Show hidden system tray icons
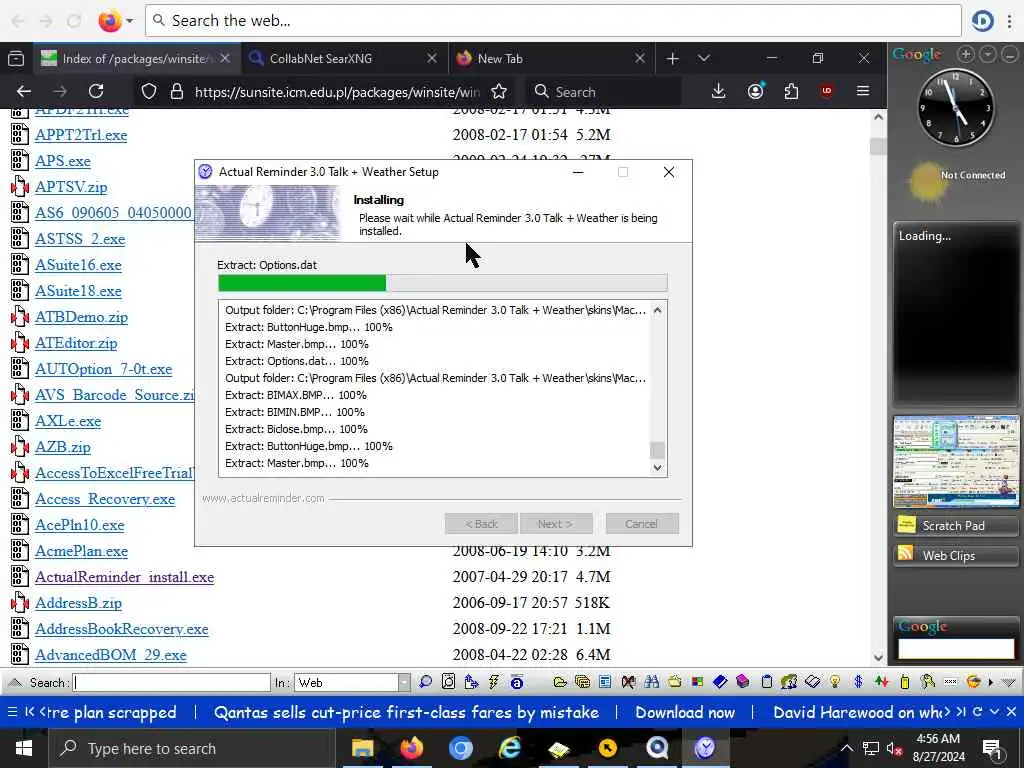 click(x=846, y=748)
